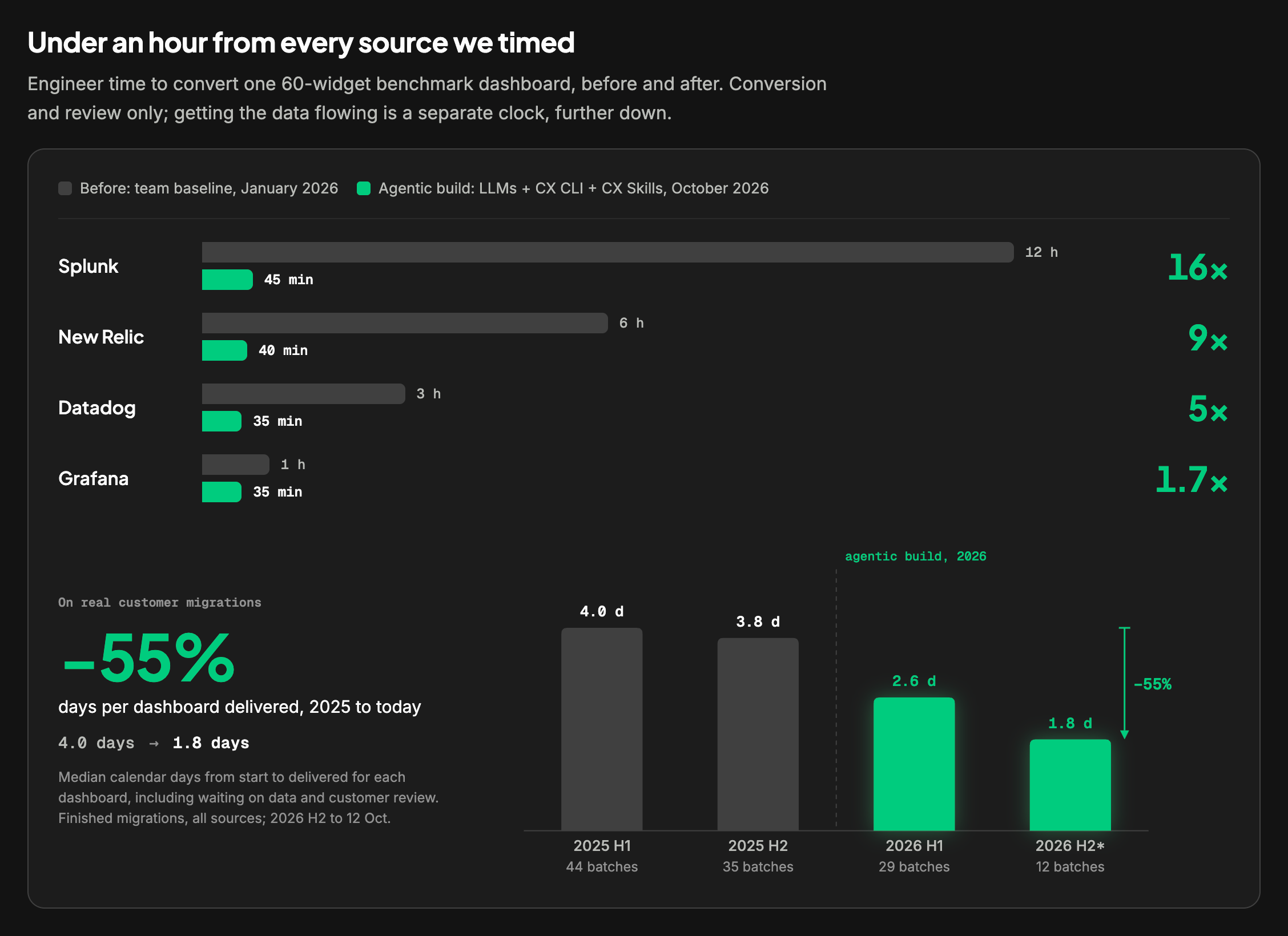Click the '6 h' value label
1288x936 pixels.
[x=631, y=323]
